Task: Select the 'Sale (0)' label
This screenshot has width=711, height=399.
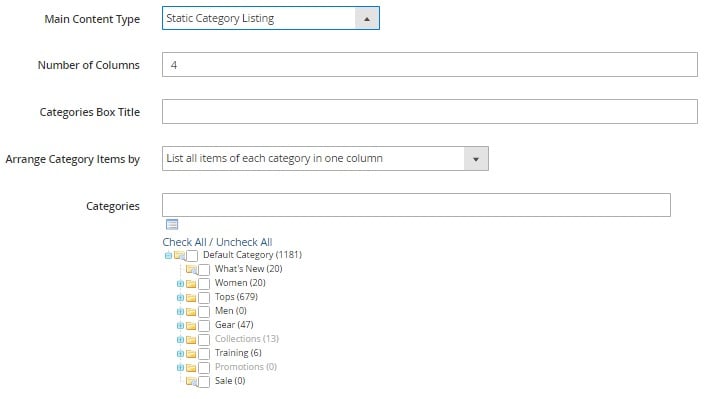Action: (x=230, y=381)
